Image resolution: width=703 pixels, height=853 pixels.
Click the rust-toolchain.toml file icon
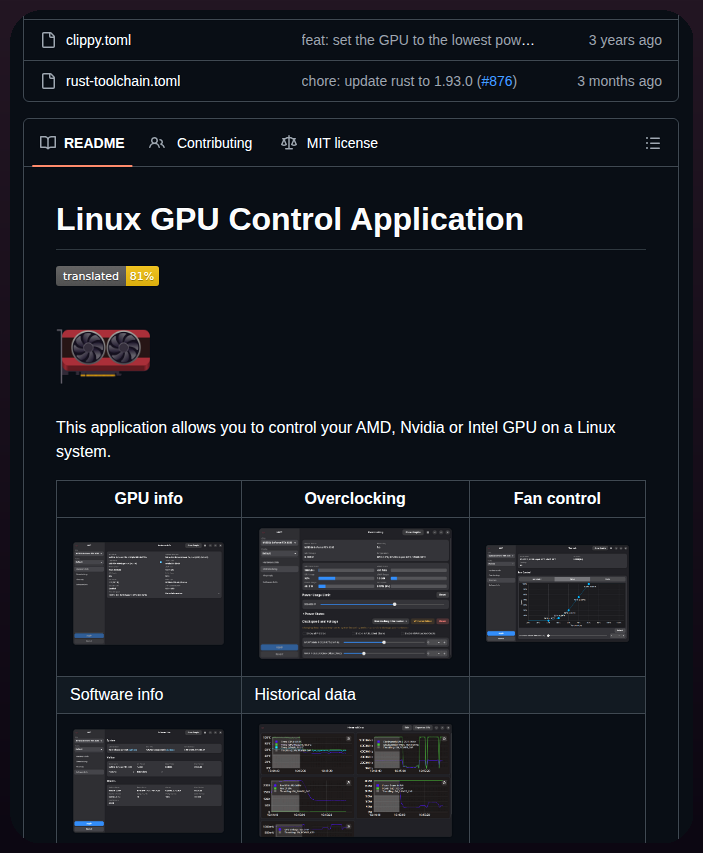[x=48, y=81]
